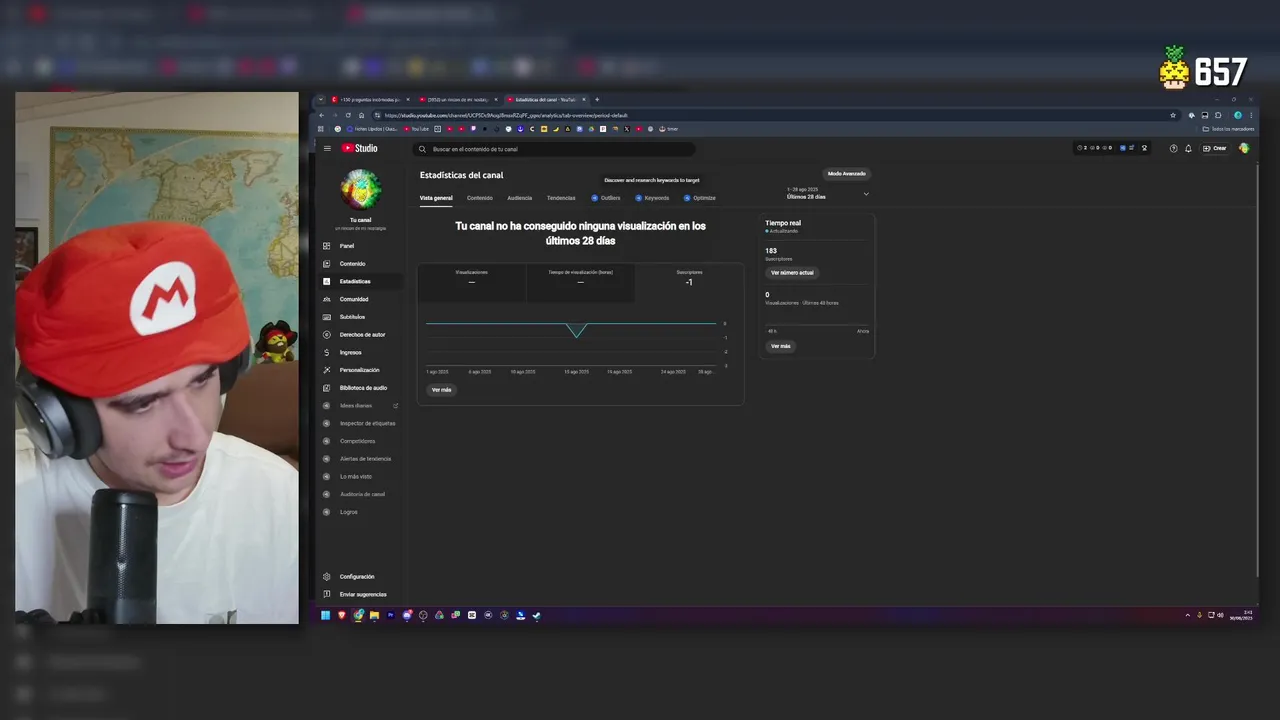
Task: Go to the browser home page
Action: click(x=361, y=115)
